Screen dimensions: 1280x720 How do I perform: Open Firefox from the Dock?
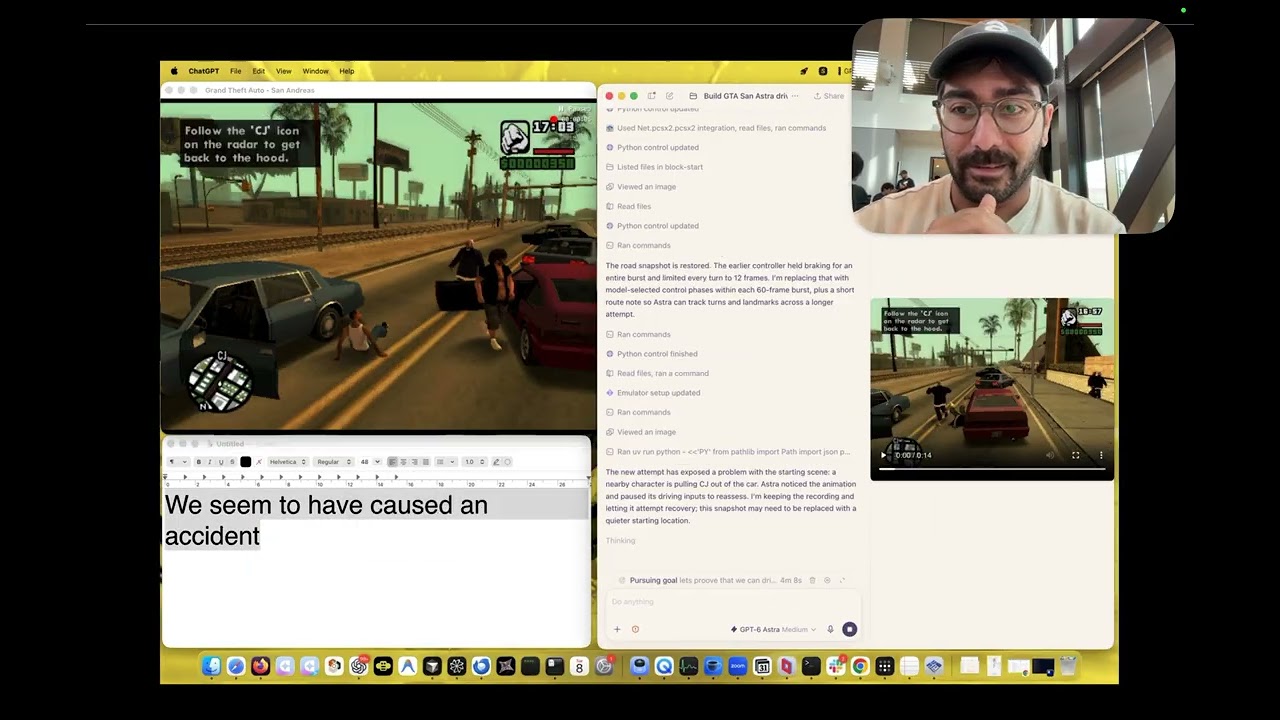click(260, 666)
